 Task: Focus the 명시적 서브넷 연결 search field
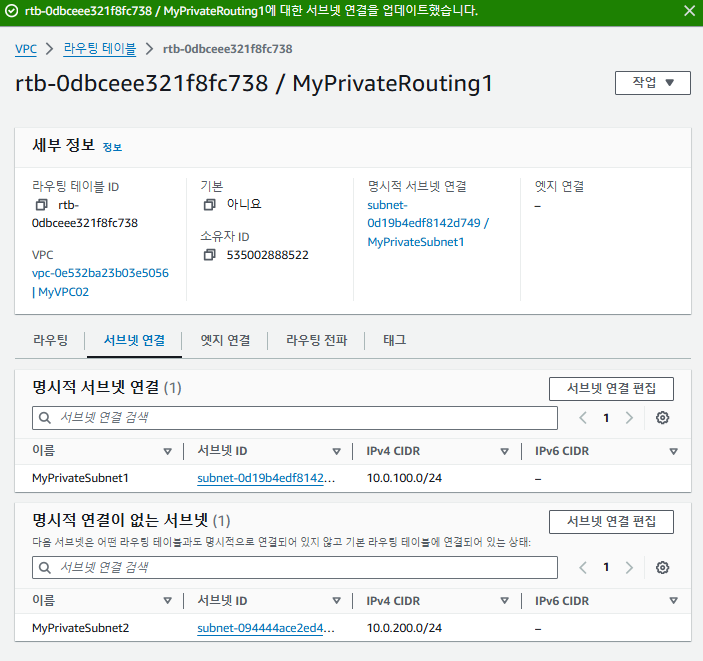point(295,418)
